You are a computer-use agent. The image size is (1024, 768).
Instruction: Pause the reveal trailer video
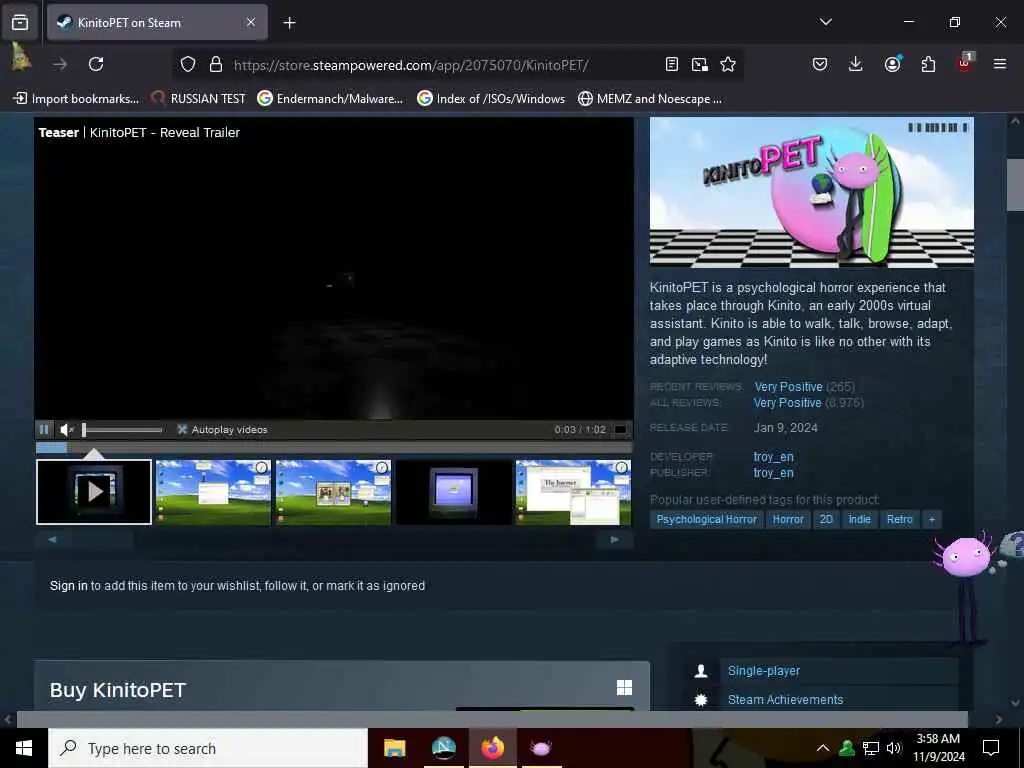pos(44,430)
